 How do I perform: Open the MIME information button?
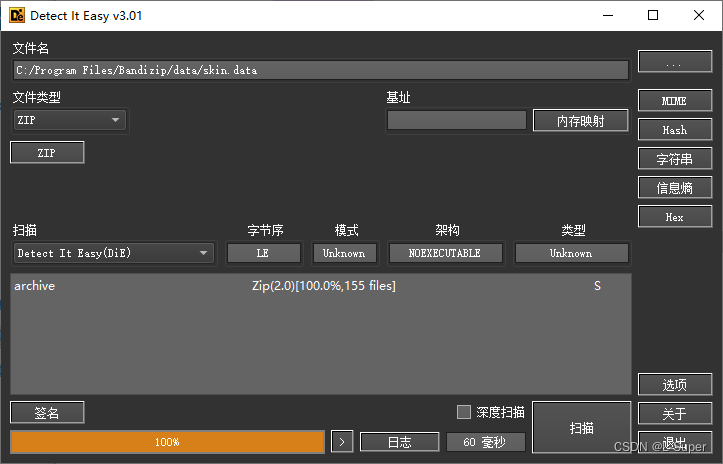(x=675, y=101)
